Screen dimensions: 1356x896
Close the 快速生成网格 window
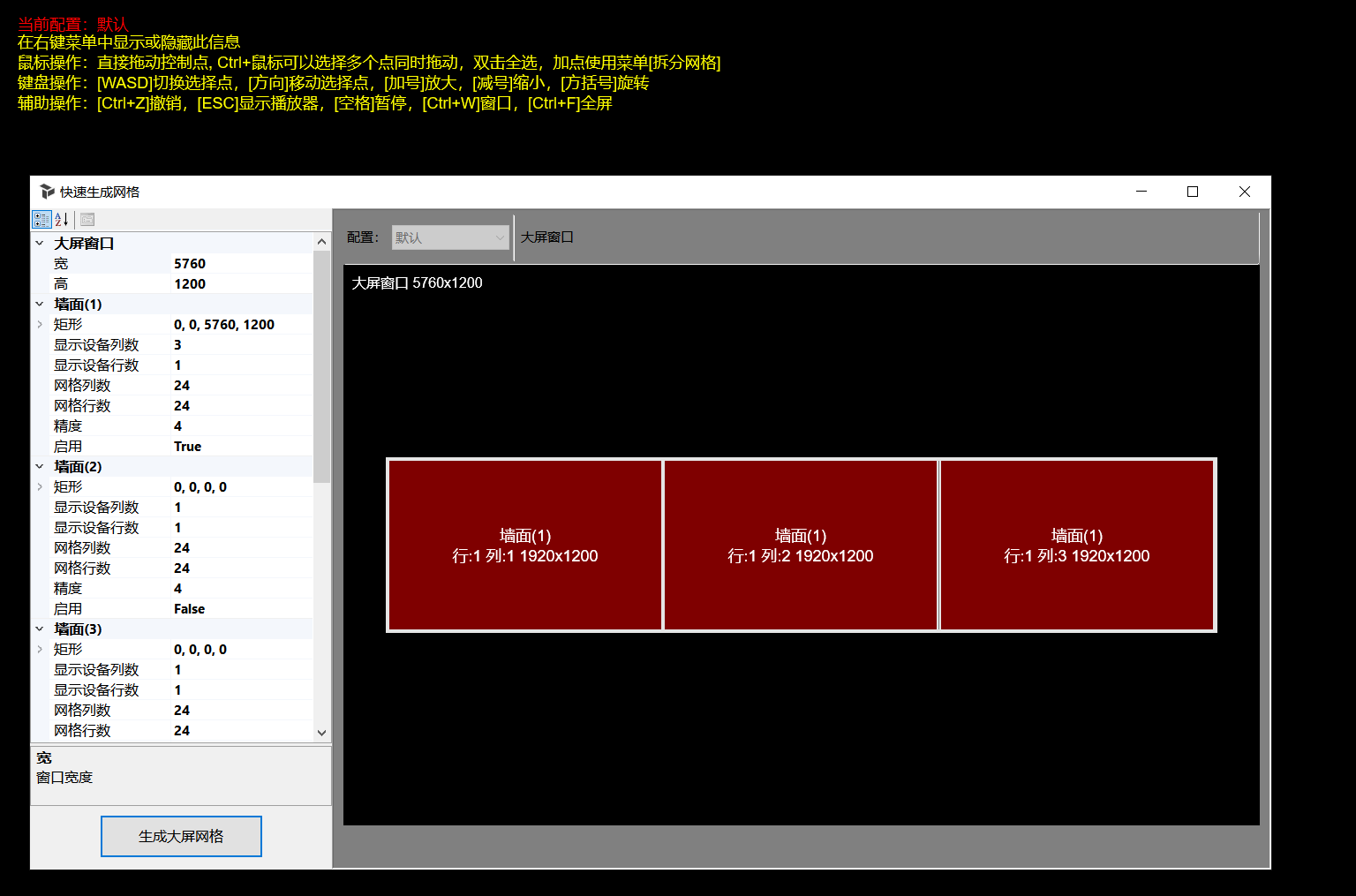coord(1244,192)
